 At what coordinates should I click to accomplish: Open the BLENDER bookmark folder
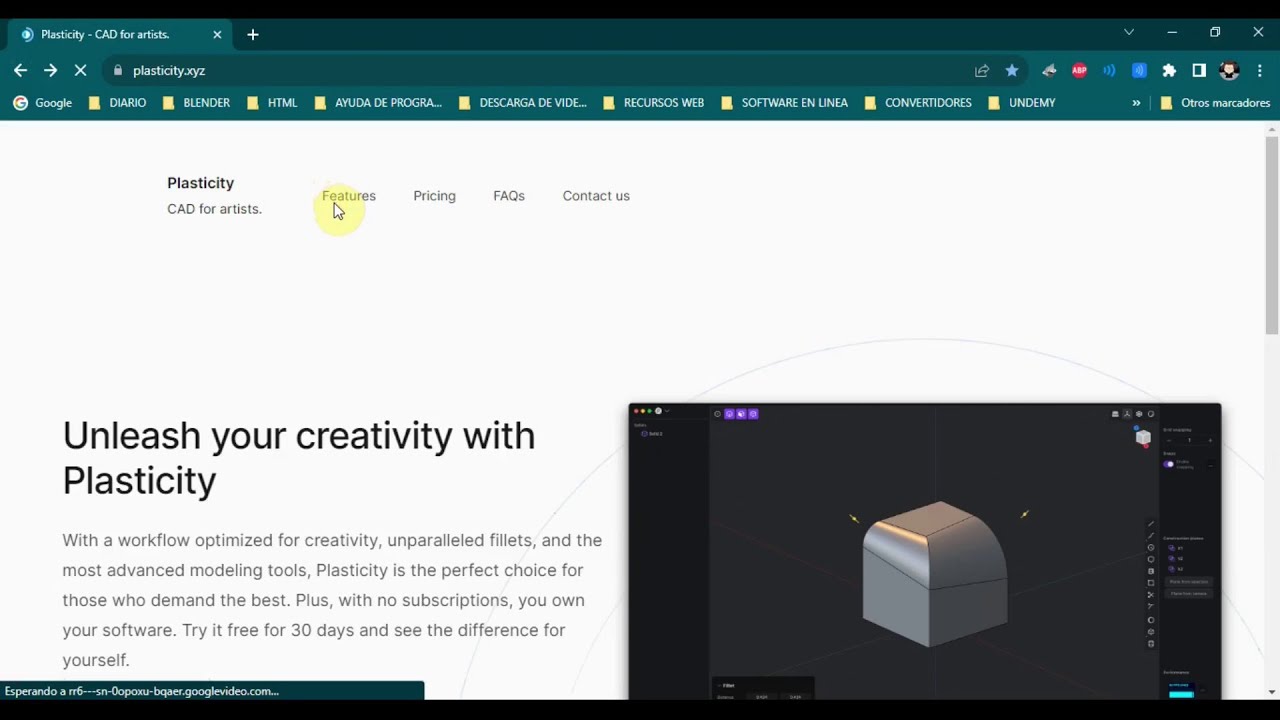pyautogui.click(x=196, y=102)
